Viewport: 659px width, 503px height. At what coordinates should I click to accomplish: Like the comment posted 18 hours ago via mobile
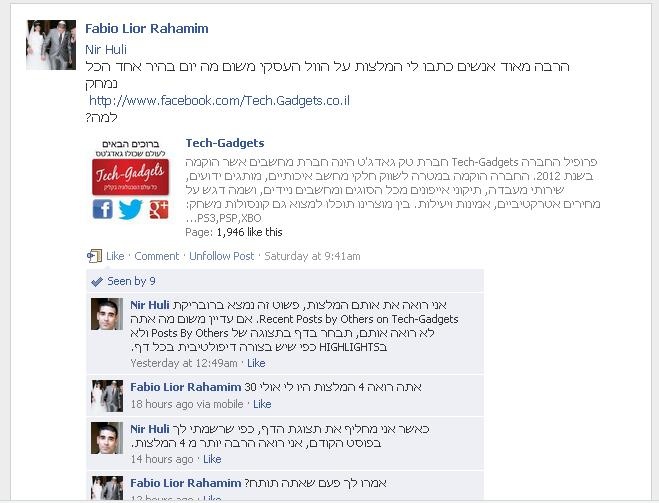coord(262,404)
